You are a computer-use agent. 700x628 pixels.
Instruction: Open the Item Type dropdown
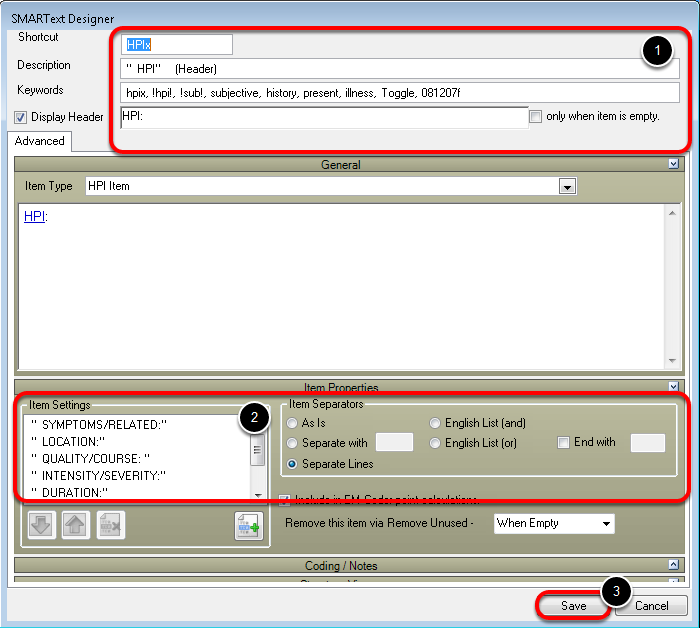567,187
